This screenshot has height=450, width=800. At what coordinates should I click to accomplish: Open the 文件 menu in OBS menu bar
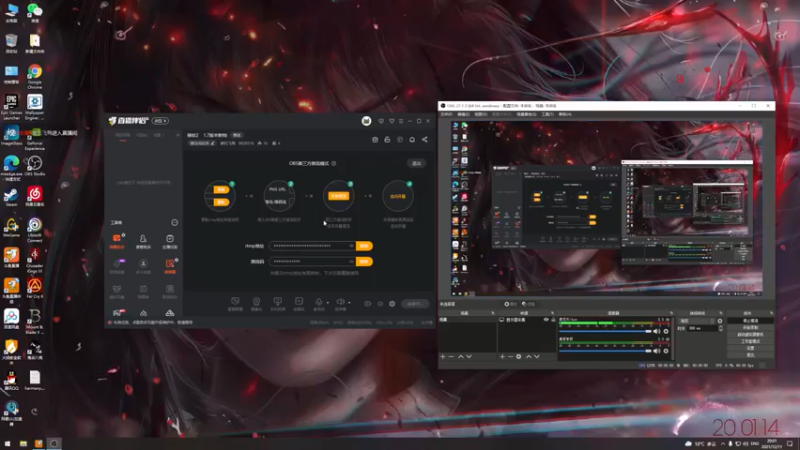click(446, 114)
